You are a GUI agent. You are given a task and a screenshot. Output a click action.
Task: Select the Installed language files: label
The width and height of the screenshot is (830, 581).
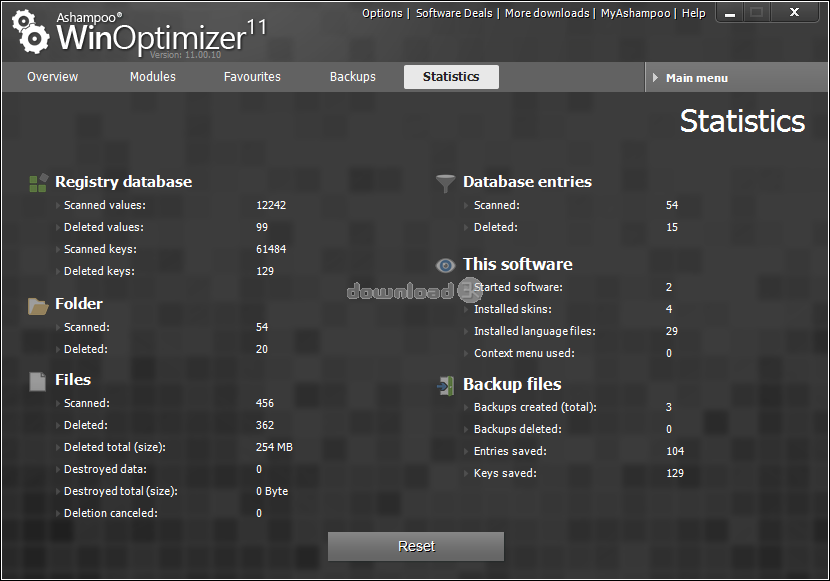point(535,331)
